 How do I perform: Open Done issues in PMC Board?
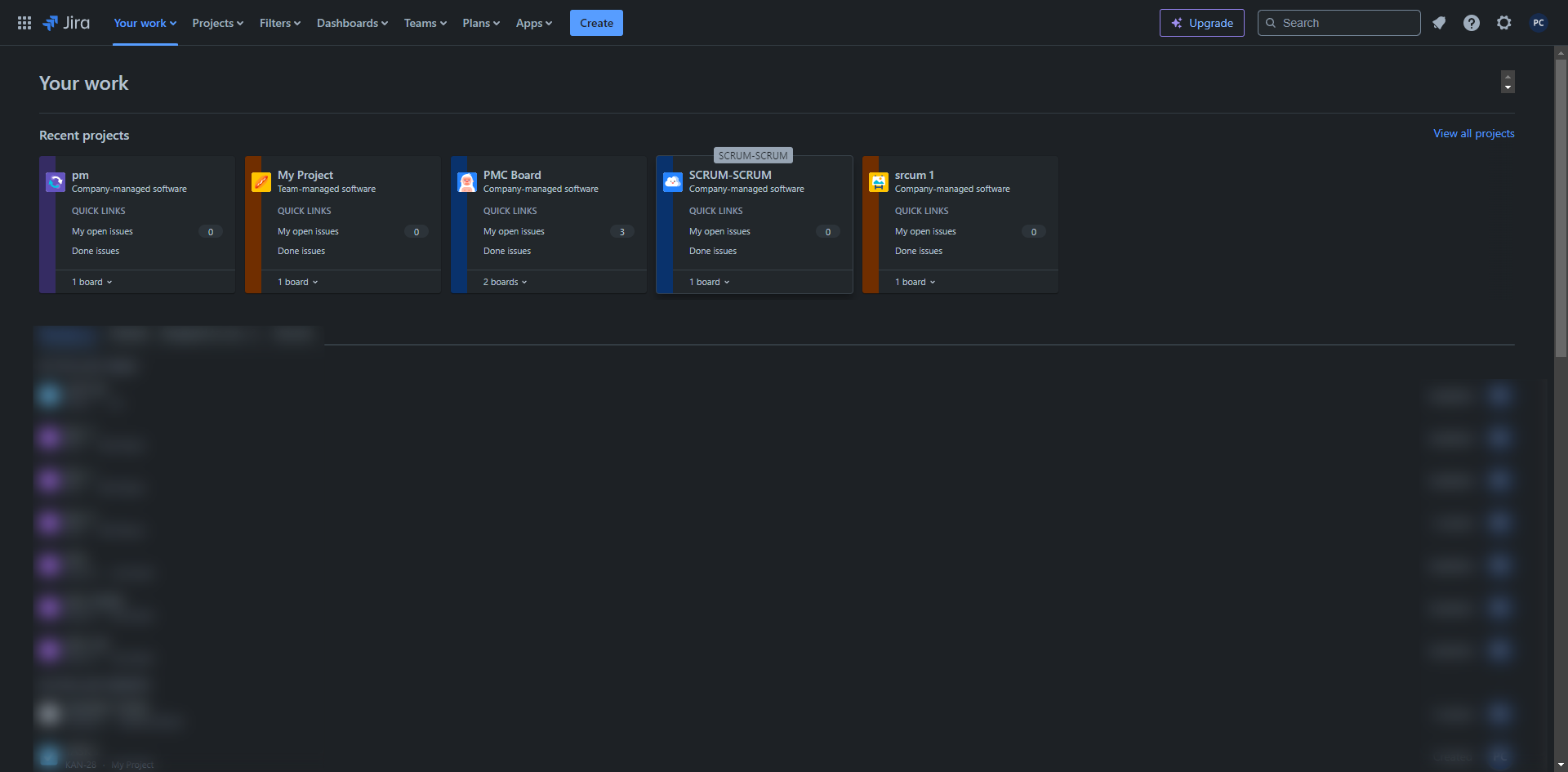point(507,251)
